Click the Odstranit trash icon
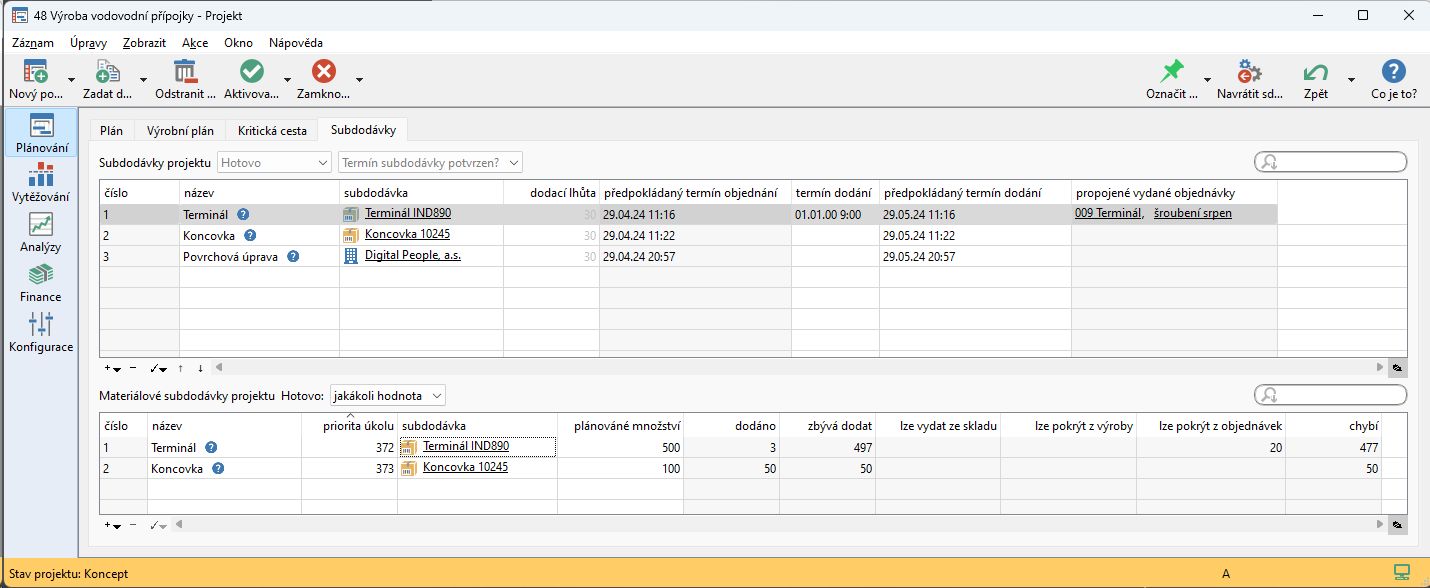Screen dimensions: 1430x588 [x=185, y=72]
